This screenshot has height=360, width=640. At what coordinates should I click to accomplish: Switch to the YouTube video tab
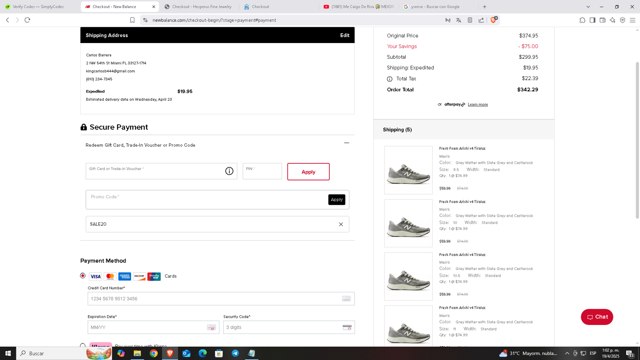tap(358, 7)
